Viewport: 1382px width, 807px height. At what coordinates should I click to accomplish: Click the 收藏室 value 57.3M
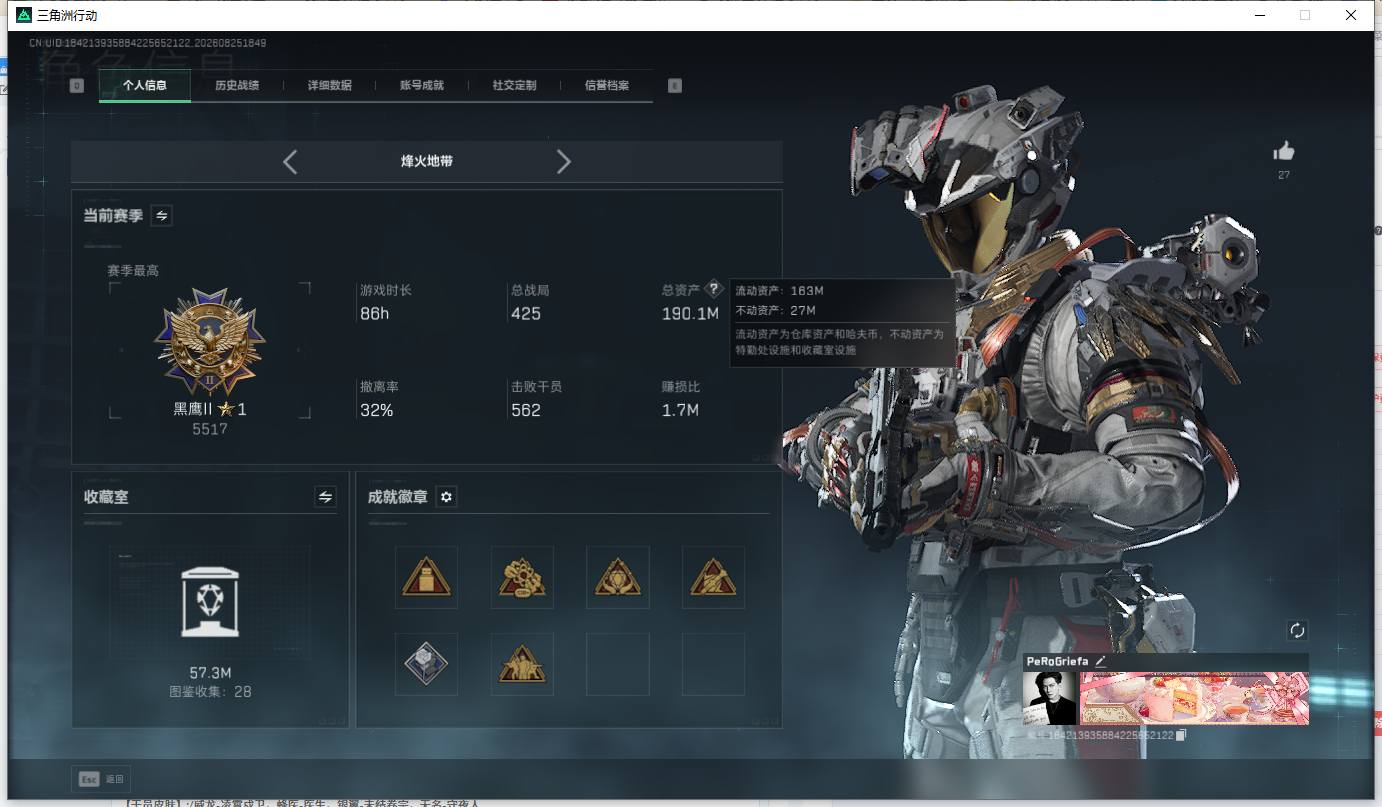pos(210,673)
